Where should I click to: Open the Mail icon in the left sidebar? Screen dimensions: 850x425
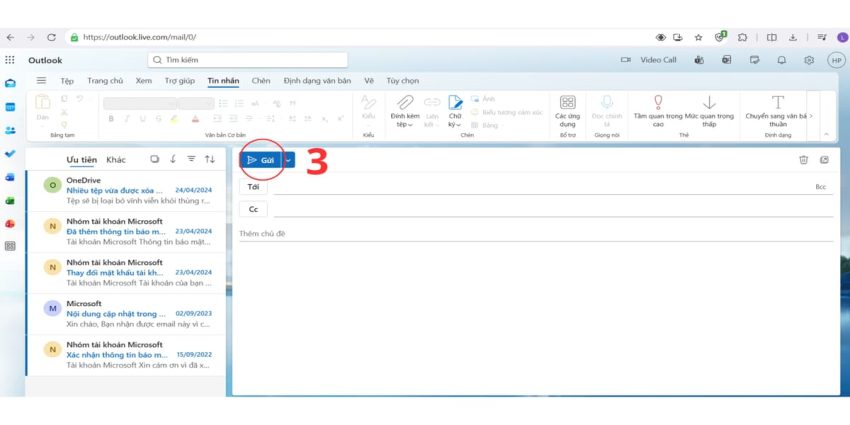pos(10,83)
